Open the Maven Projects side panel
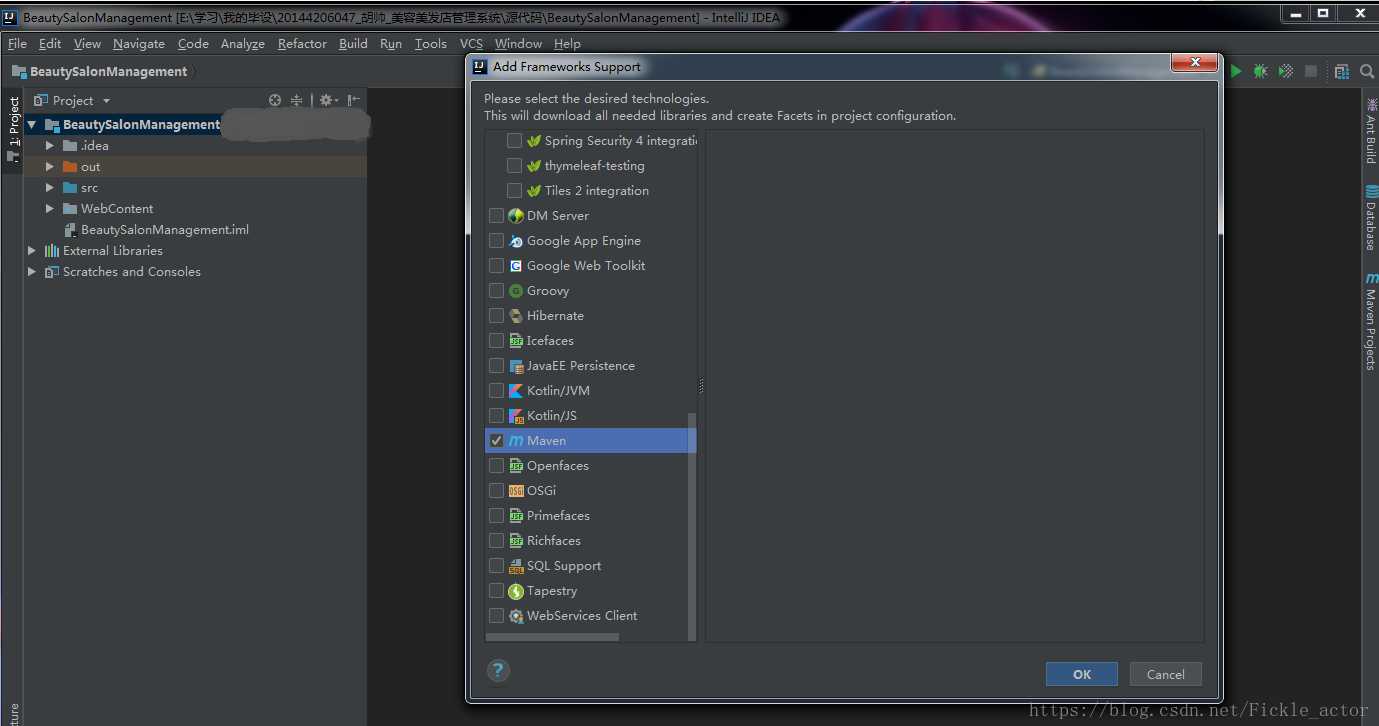This screenshot has height=726, width=1379. pos(1370,321)
